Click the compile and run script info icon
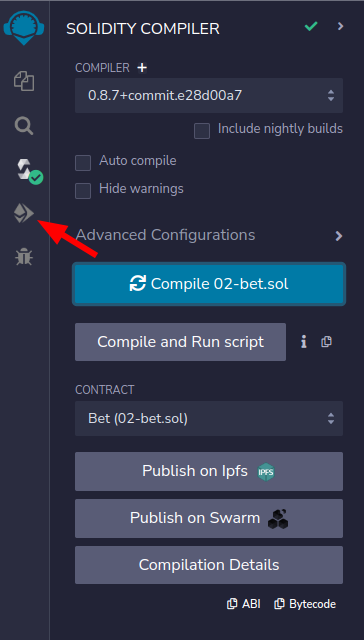Viewport: 364px width, 640px height. [303, 342]
